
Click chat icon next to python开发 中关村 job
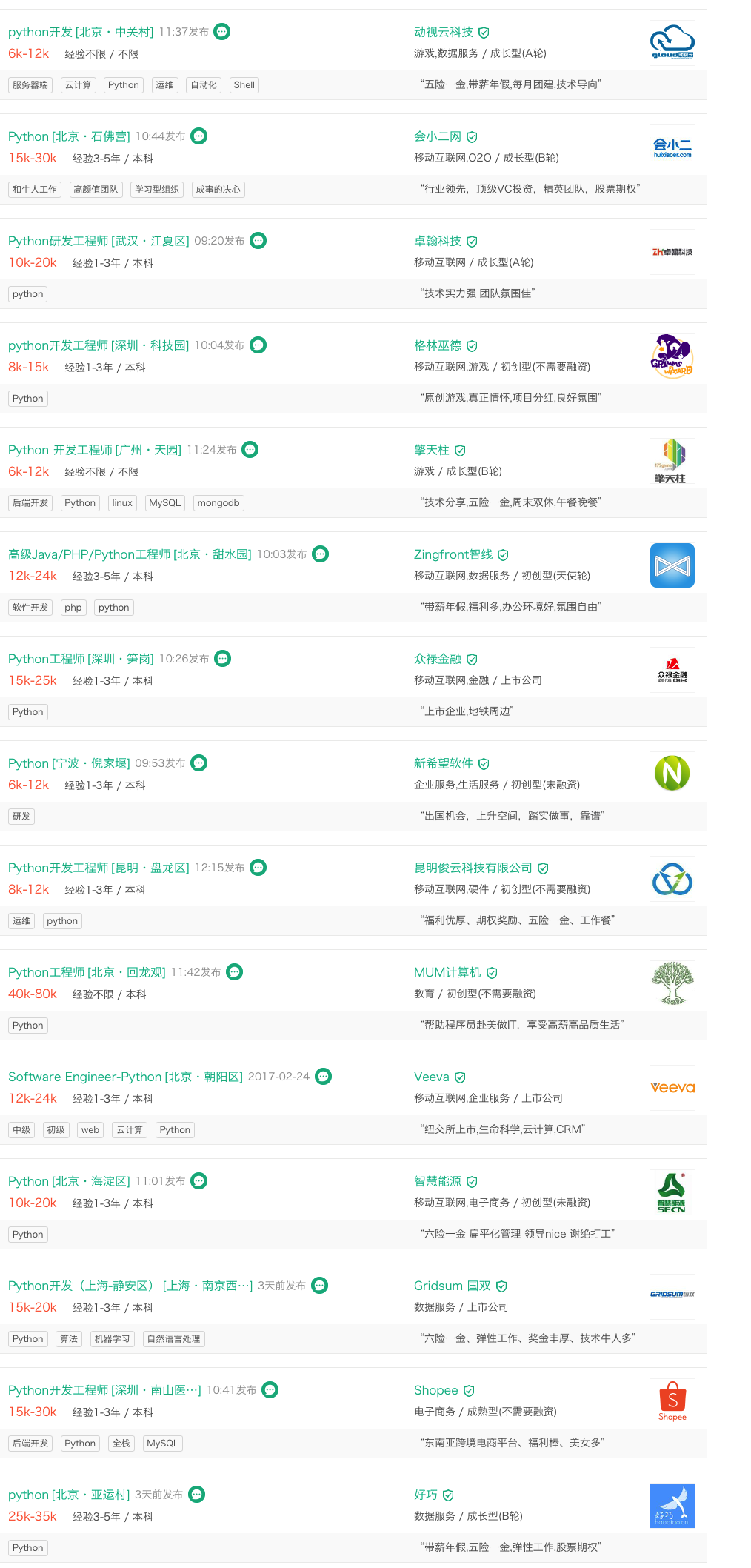(x=221, y=32)
